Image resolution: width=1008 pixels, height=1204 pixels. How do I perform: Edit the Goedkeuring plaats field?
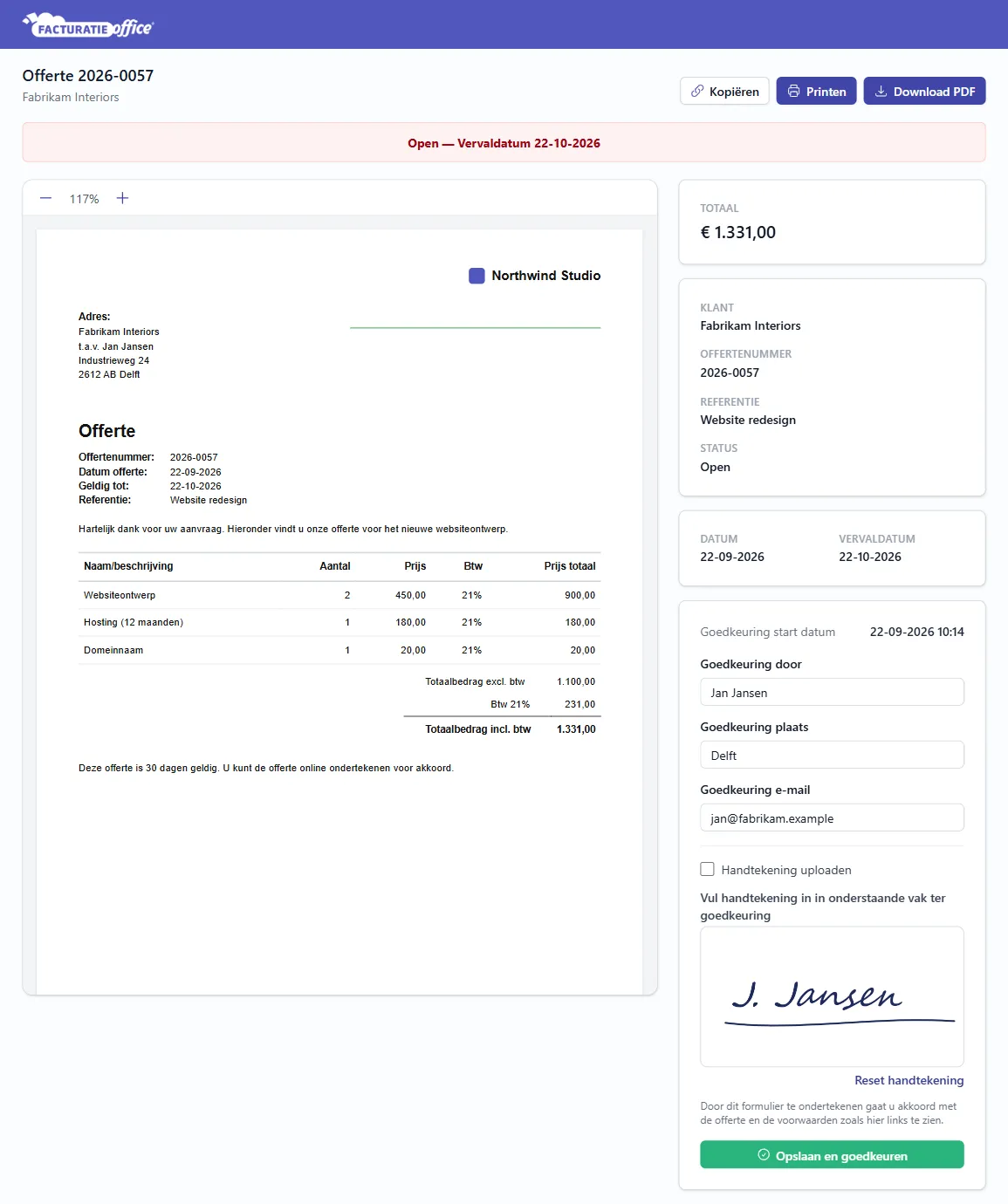click(x=832, y=755)
